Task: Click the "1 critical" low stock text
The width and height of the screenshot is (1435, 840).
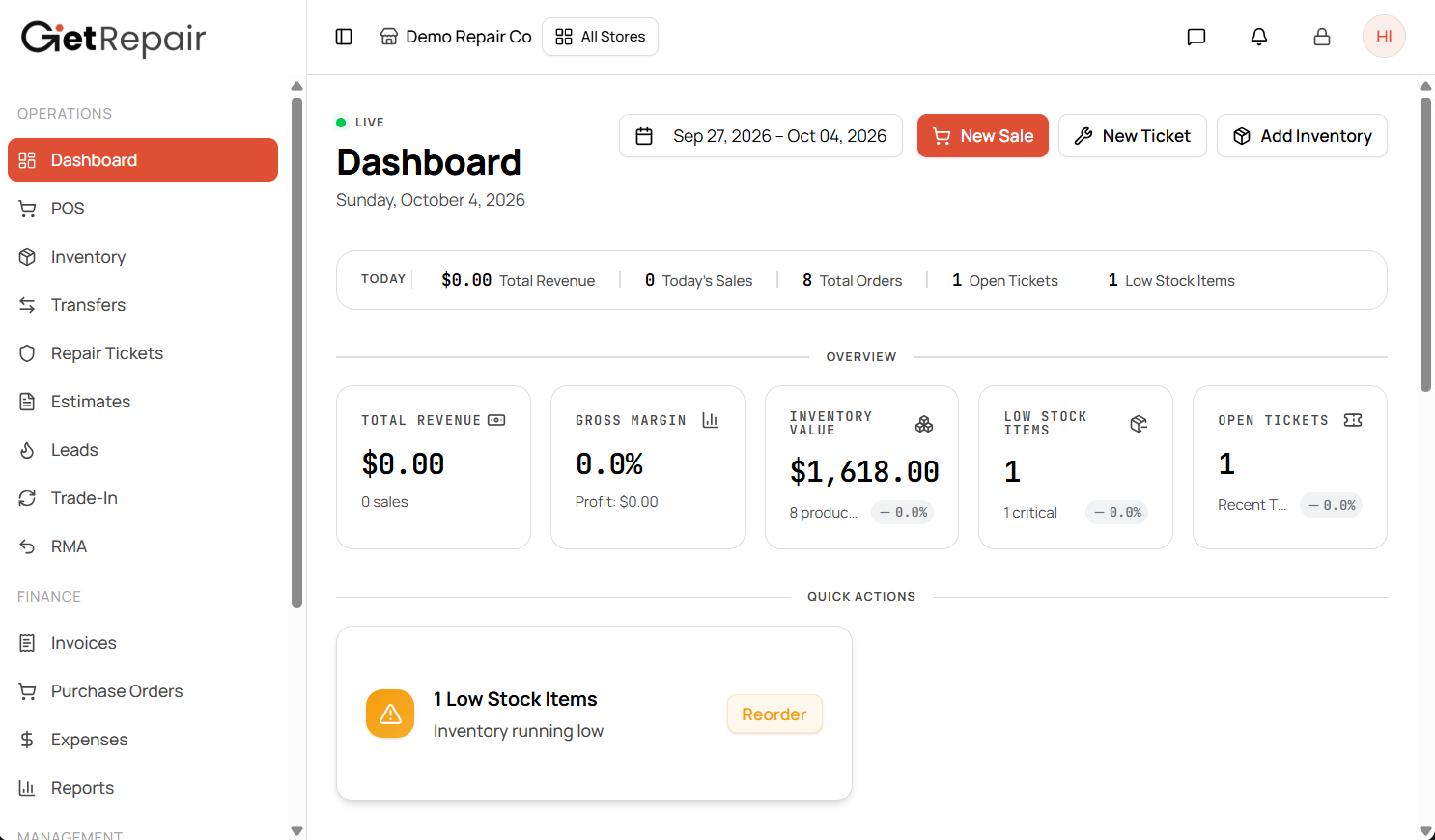Action: click(1030, 513)
